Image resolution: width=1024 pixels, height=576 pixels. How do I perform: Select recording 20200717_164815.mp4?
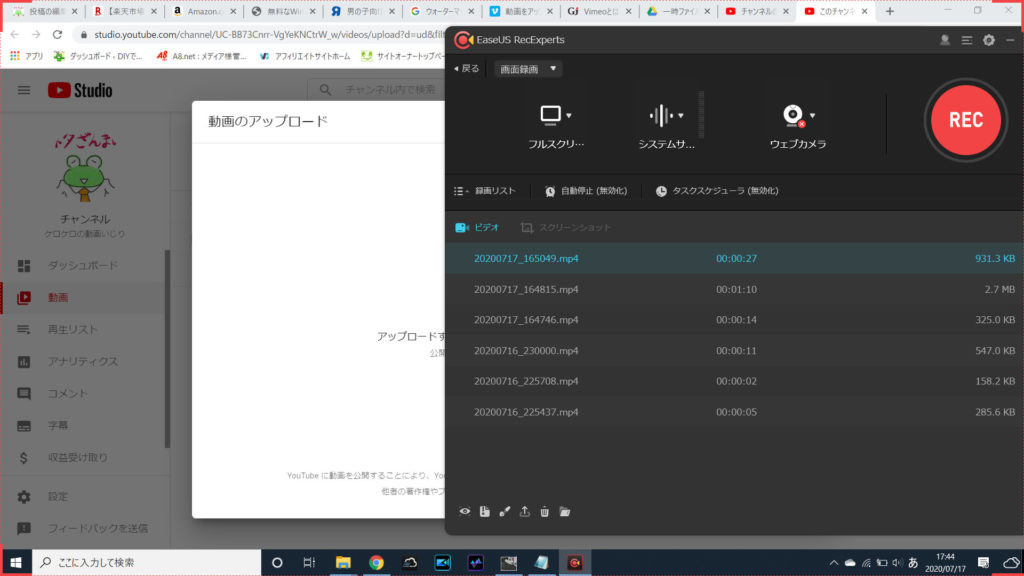click(734, 289)
